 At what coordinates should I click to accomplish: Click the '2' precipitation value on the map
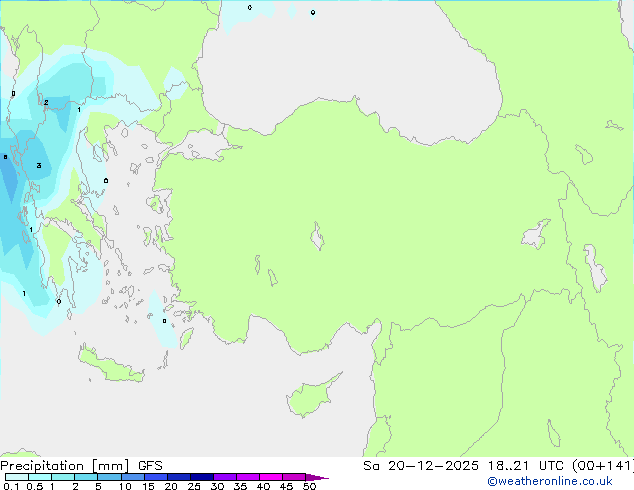coord(46,102)
